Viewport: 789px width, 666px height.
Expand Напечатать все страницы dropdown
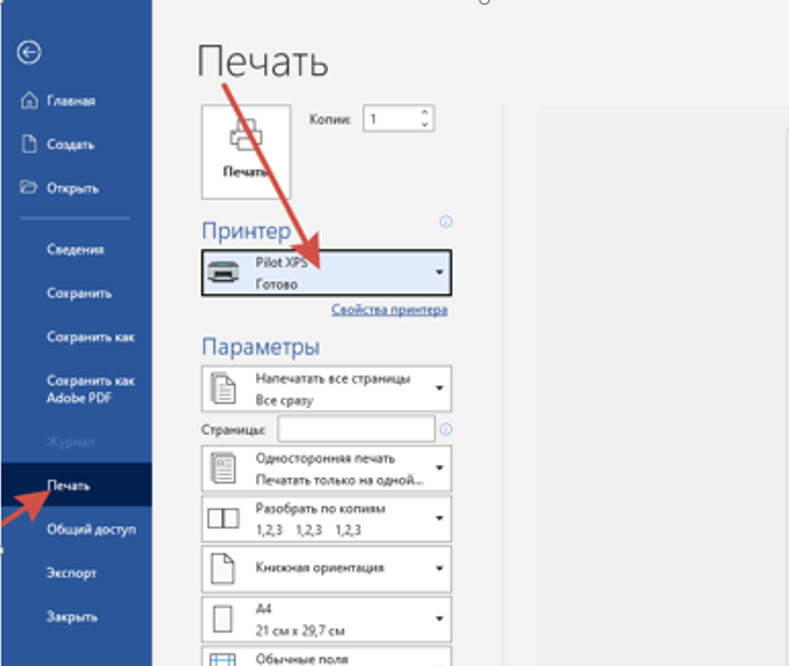[327, 389]
